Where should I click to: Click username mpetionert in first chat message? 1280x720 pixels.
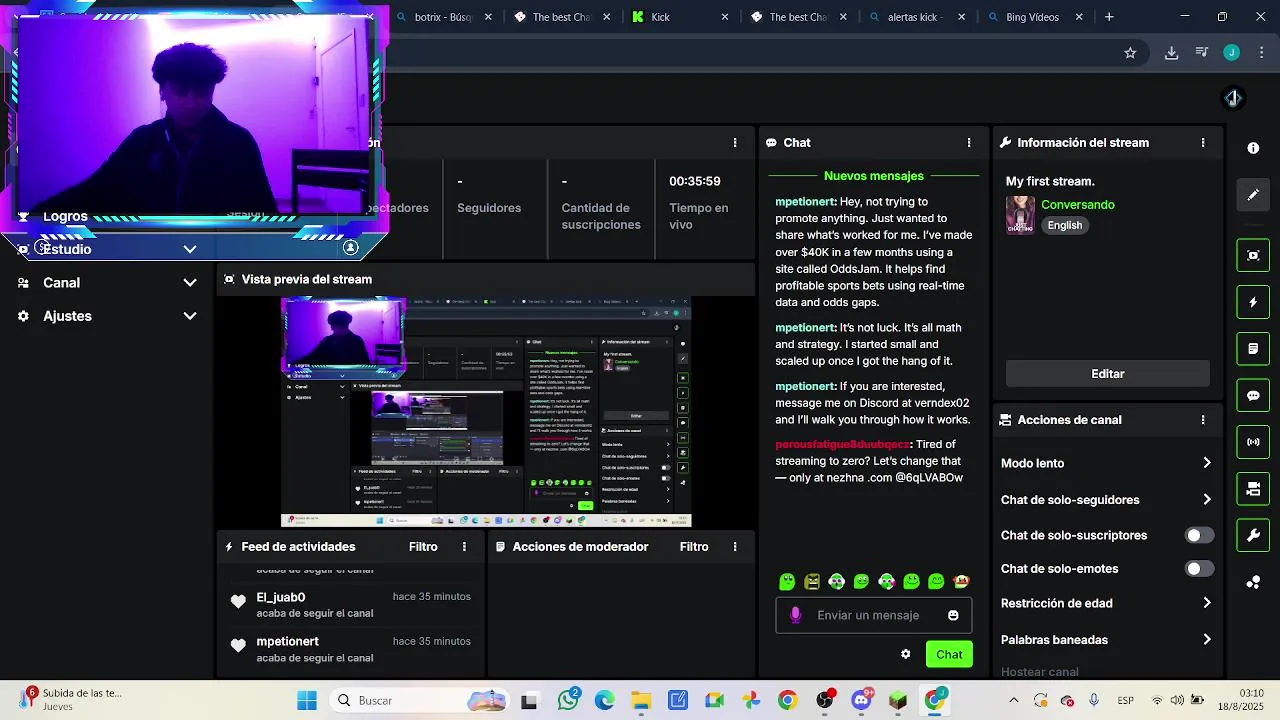[805, 202]
